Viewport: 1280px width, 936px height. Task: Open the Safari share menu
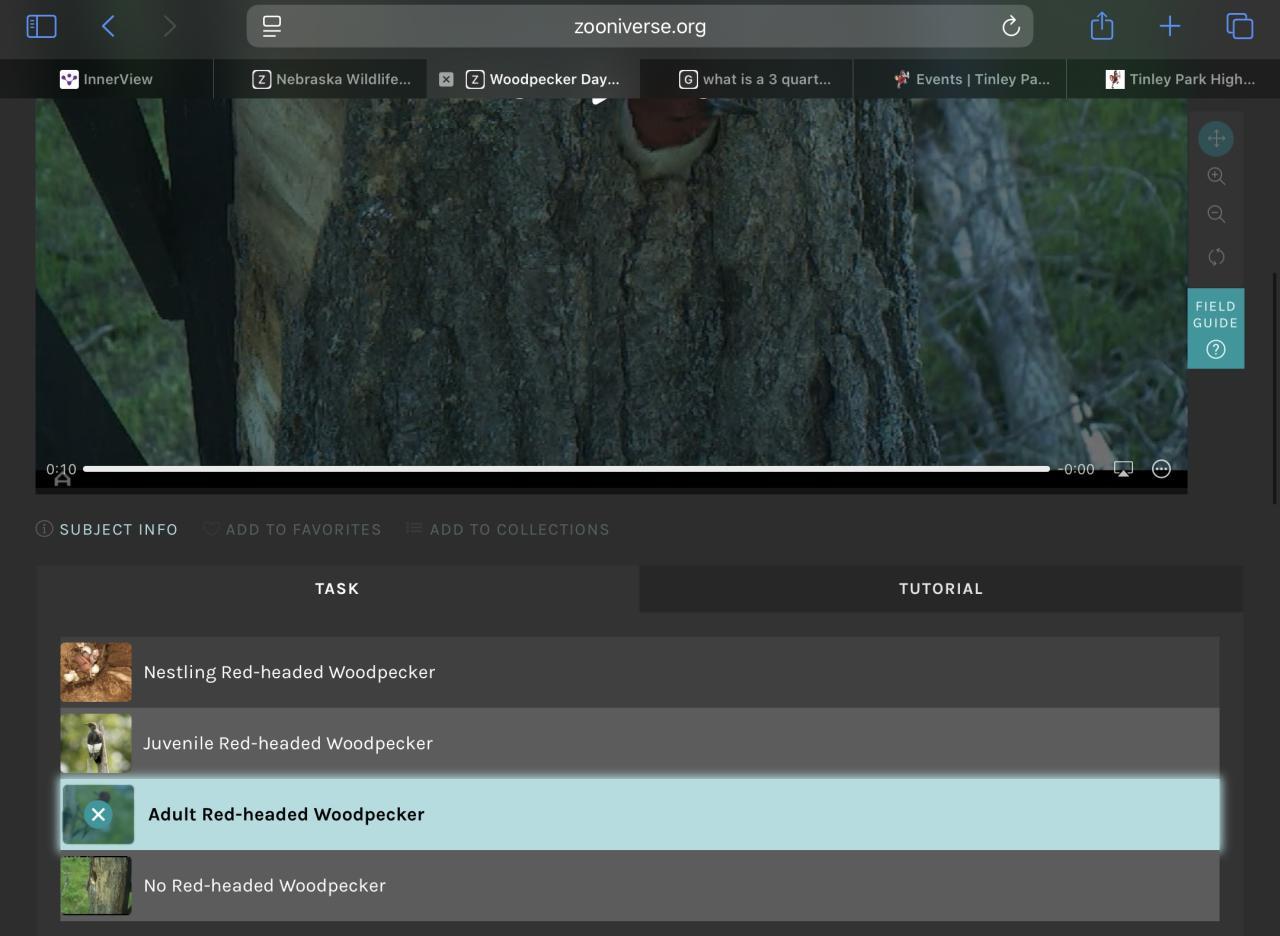click(1101, 27)
